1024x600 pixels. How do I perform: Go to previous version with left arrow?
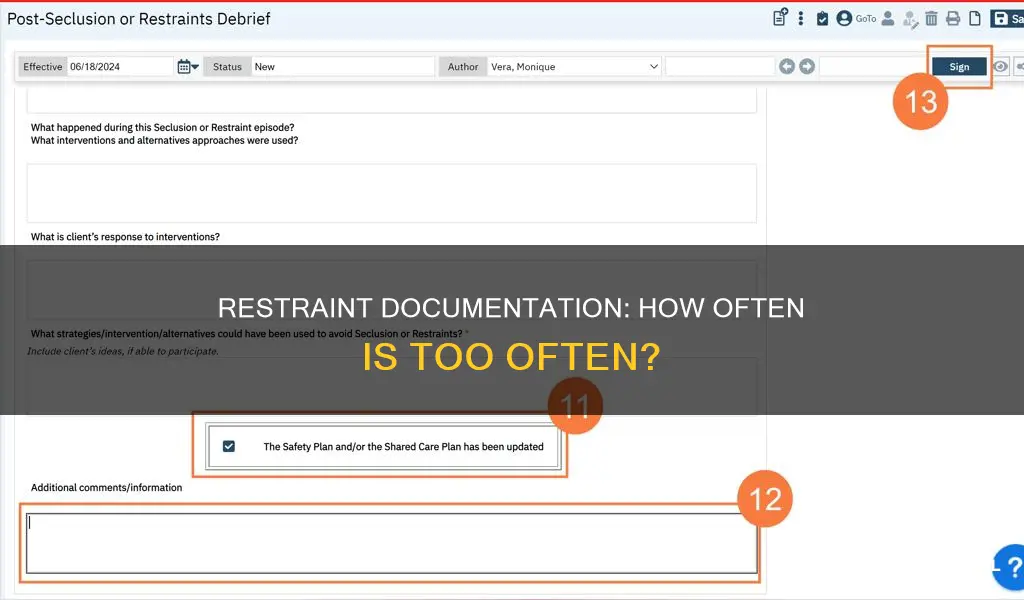click(787, 67)
